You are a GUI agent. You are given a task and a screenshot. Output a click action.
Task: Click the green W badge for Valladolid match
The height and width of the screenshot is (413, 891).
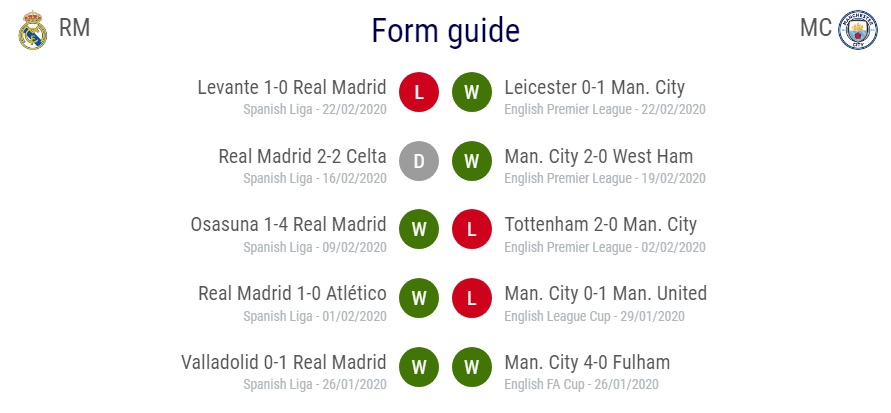(419, 367)
